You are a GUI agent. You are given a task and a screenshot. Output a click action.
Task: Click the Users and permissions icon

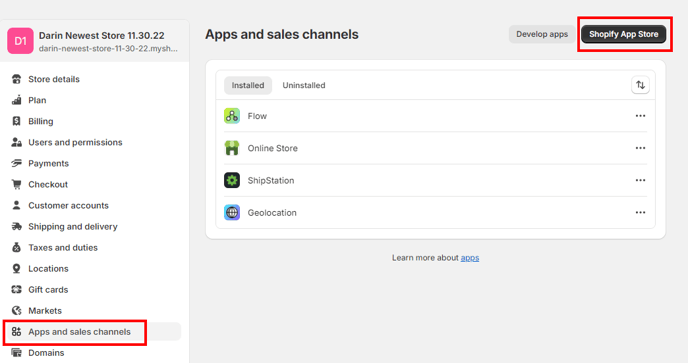[x=17, y=142]
